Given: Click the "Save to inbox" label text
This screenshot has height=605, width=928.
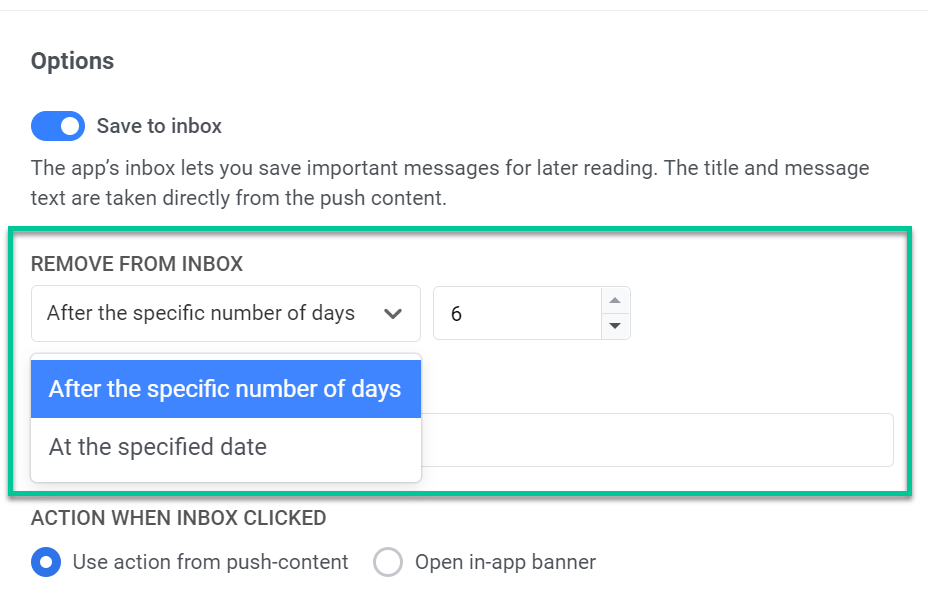Looking at the screenshot, I should point(159,126).
